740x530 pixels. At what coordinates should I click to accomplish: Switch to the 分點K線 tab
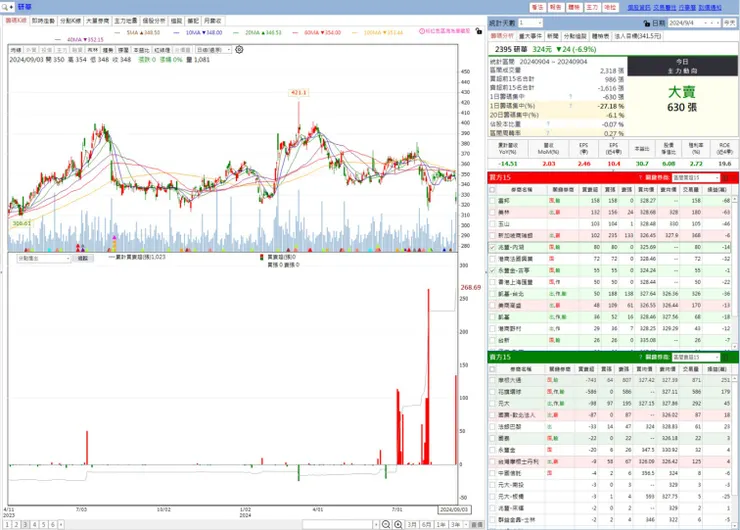[70, 21]
